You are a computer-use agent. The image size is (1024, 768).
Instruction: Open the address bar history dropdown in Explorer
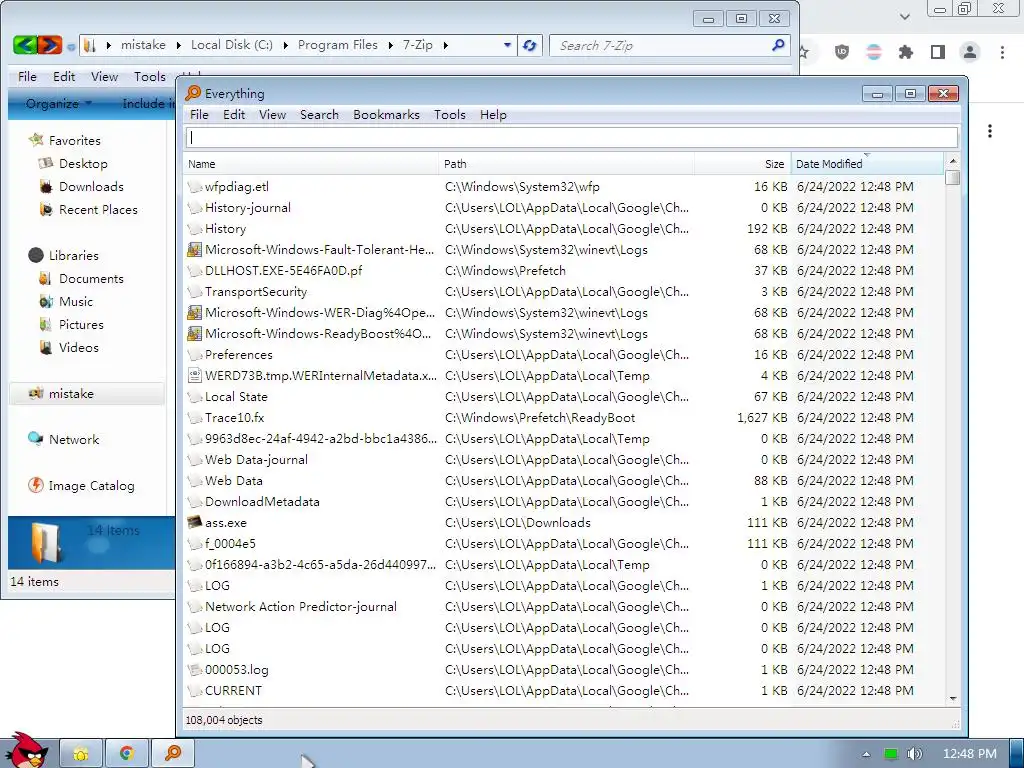click(x=507, y=45)
